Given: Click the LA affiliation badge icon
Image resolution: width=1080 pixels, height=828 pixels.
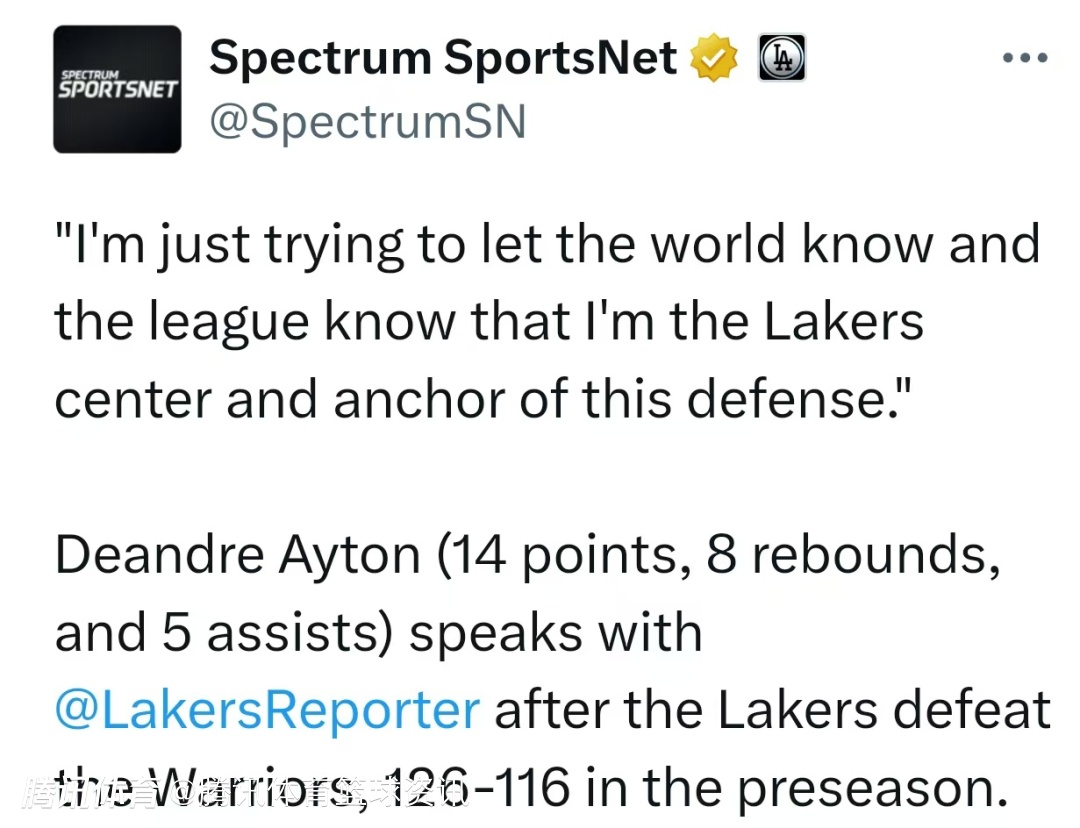Looking at the screenshot, I should point(782,58).
